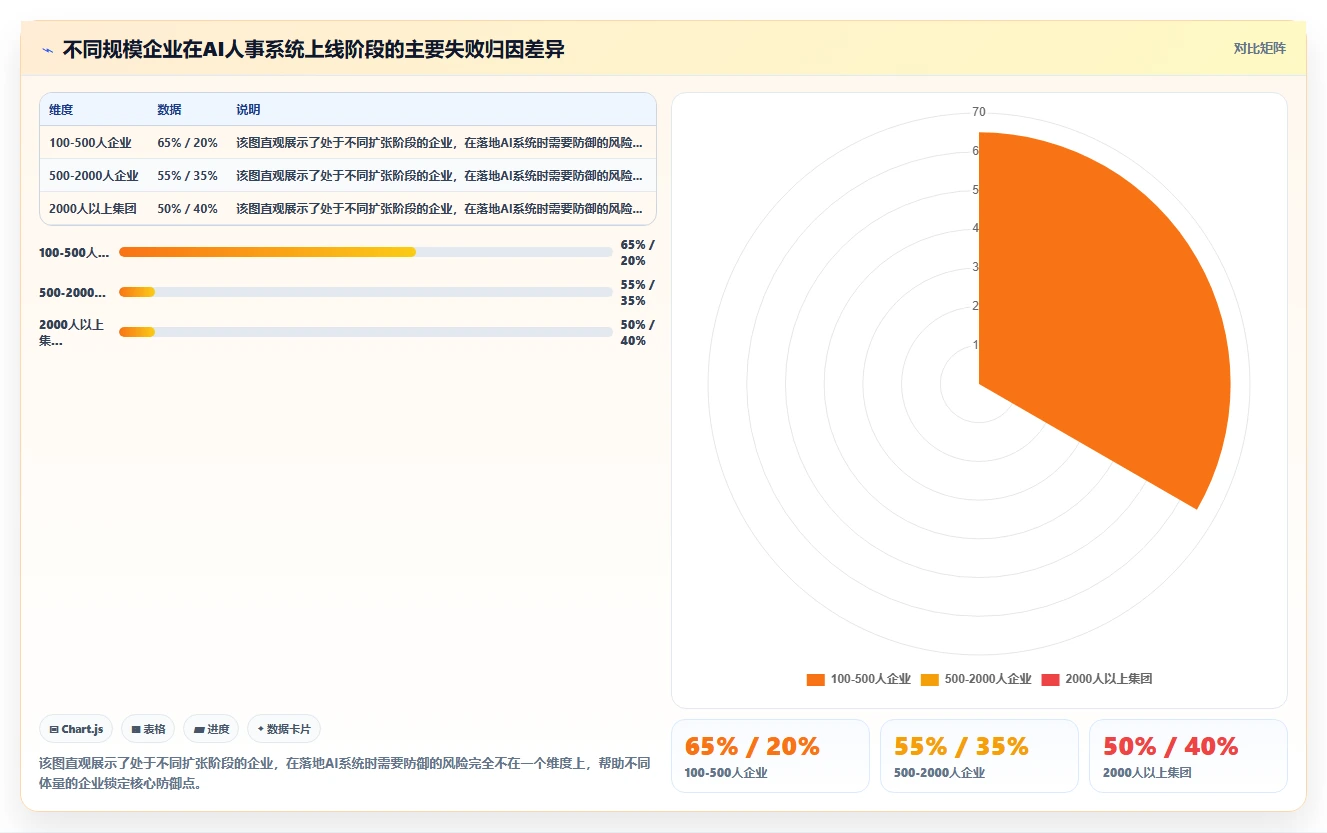This screenshot has width=1327, height=833.
Task: Open the 65% / 20% data card
Action: click(770, 756)
